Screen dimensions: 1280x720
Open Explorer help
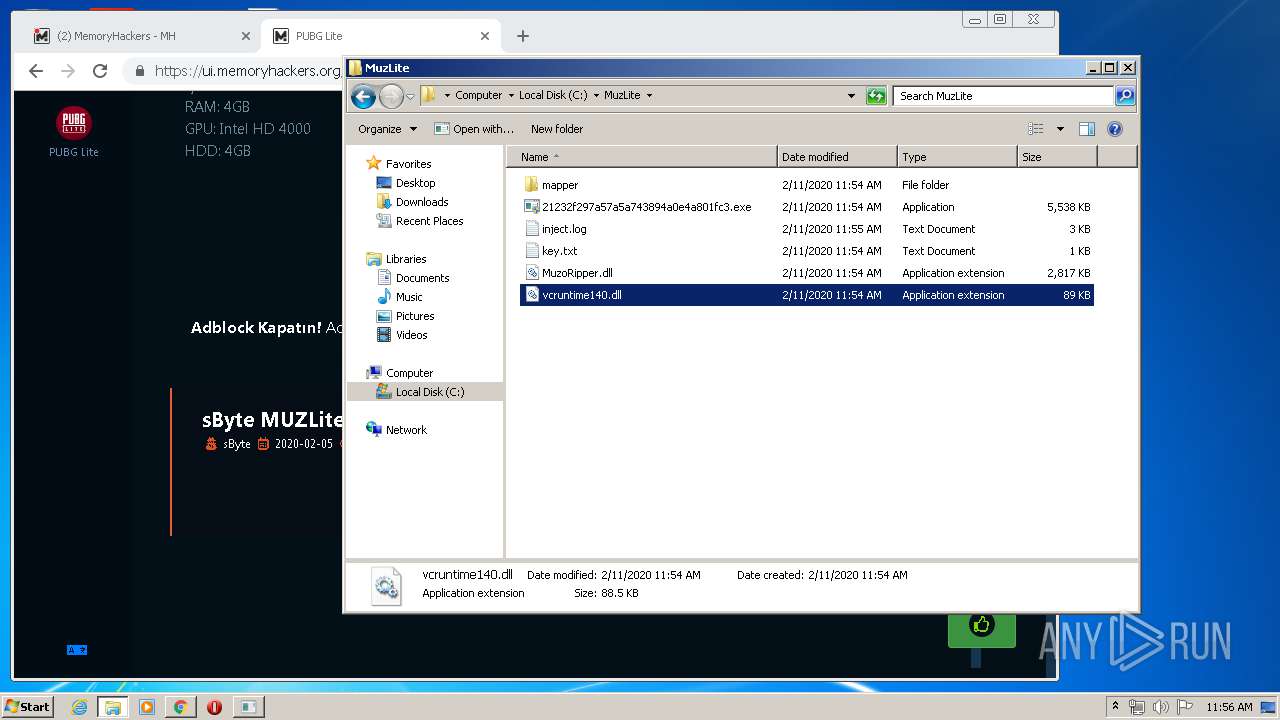click(1115, 129)
